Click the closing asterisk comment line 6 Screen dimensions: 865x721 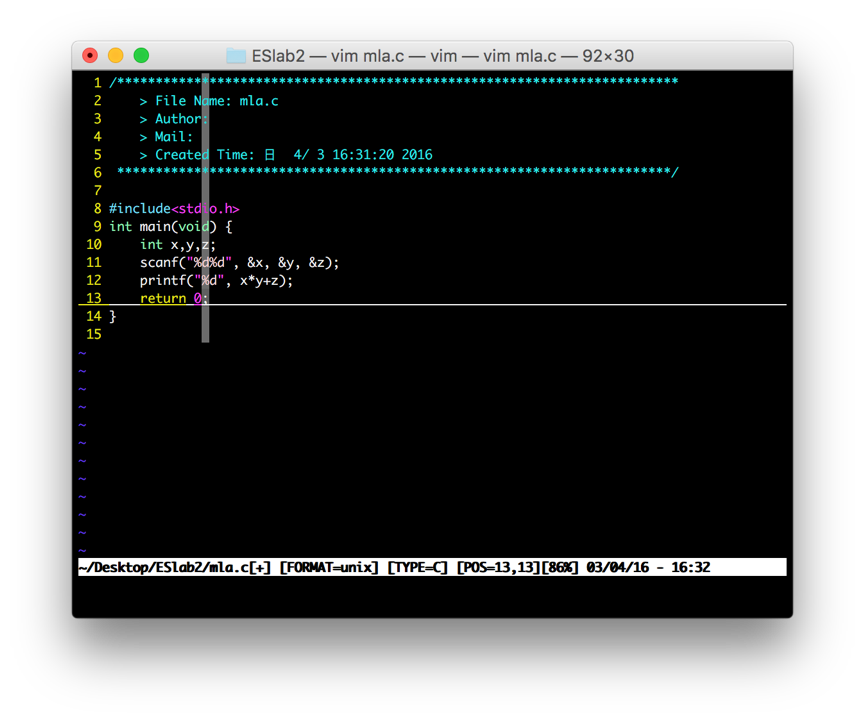(398, 172)
